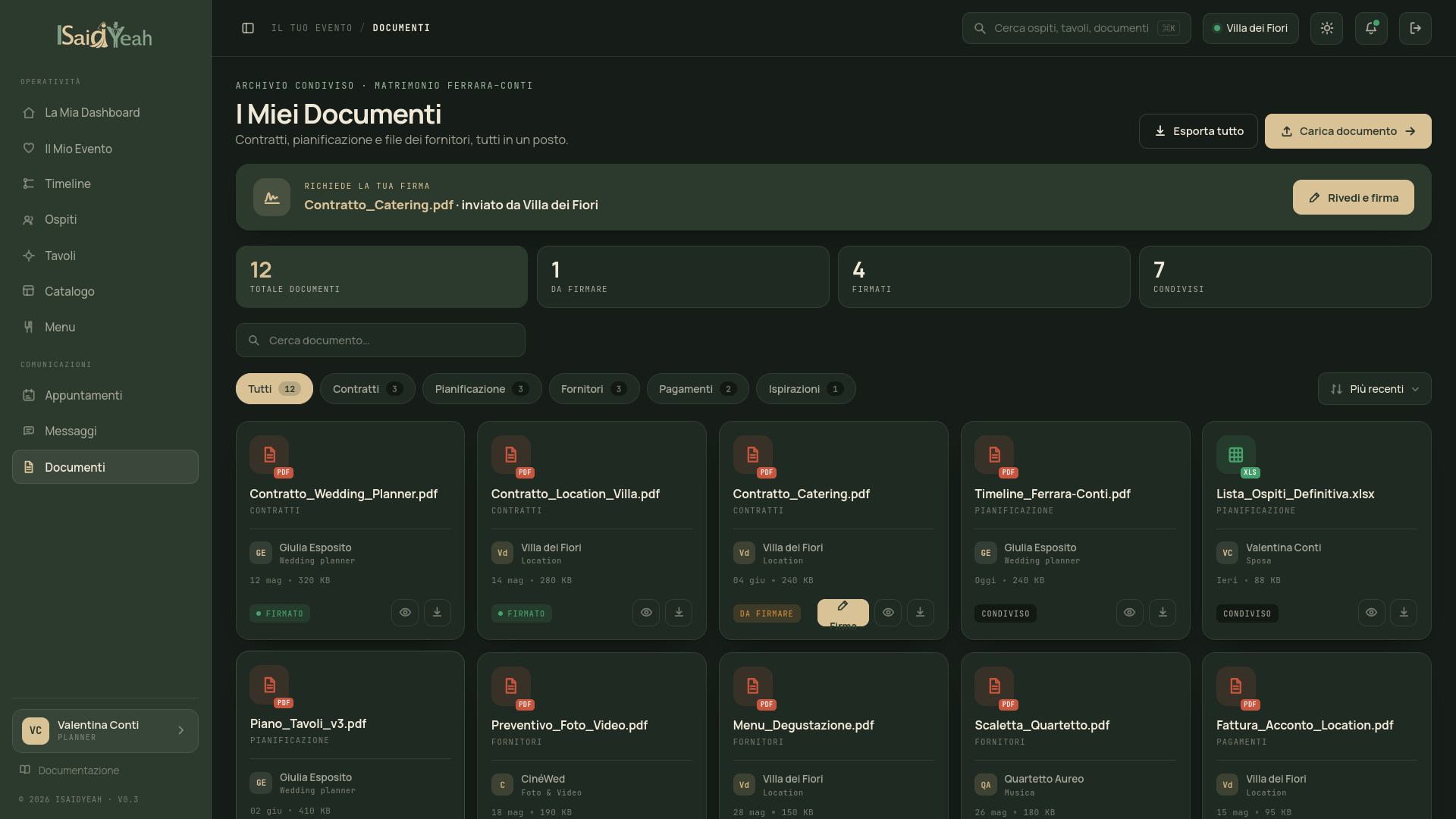Download Contratto_Location_Villa.pdf
The image size is (1456, 819).
click(x=679, y=613)
